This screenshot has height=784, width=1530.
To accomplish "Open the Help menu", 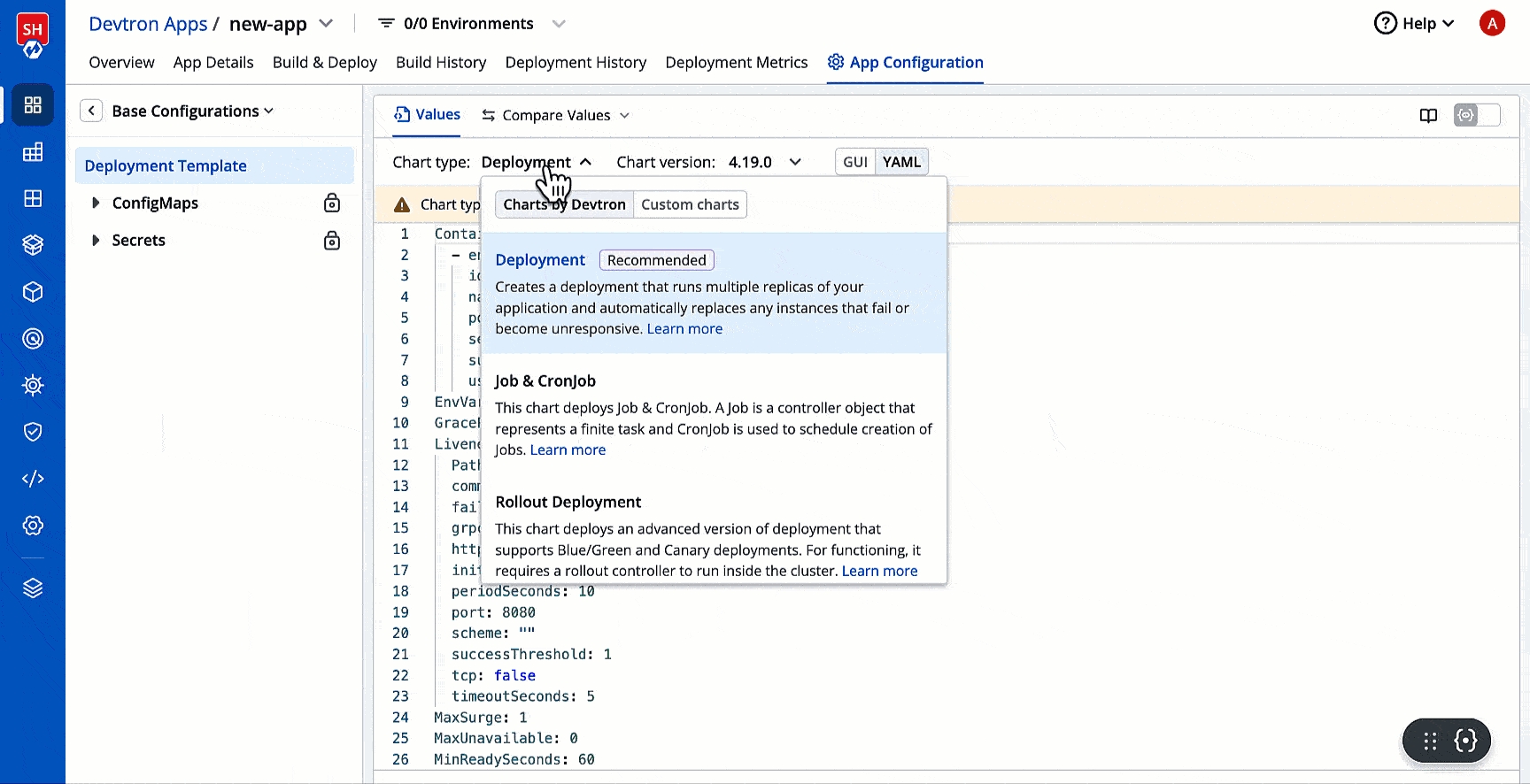I will [1414, 24].
